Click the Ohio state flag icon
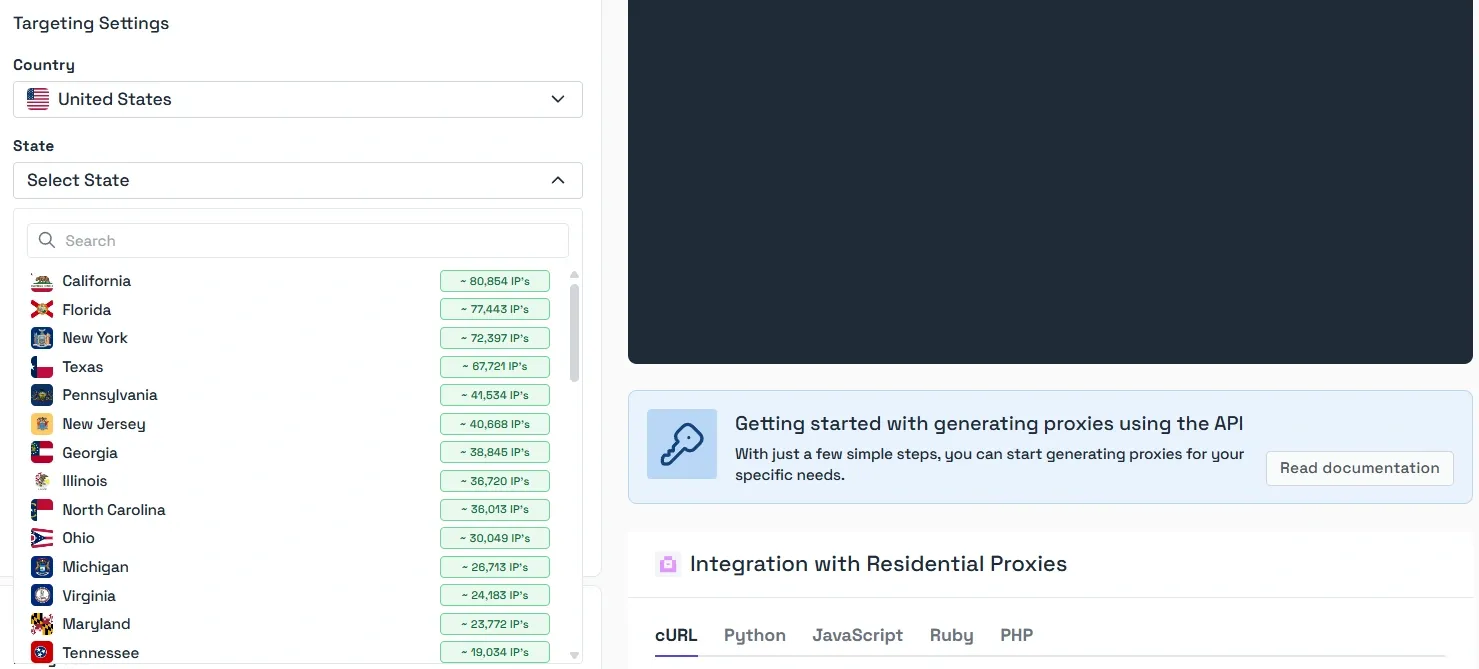 pos(42,538)
